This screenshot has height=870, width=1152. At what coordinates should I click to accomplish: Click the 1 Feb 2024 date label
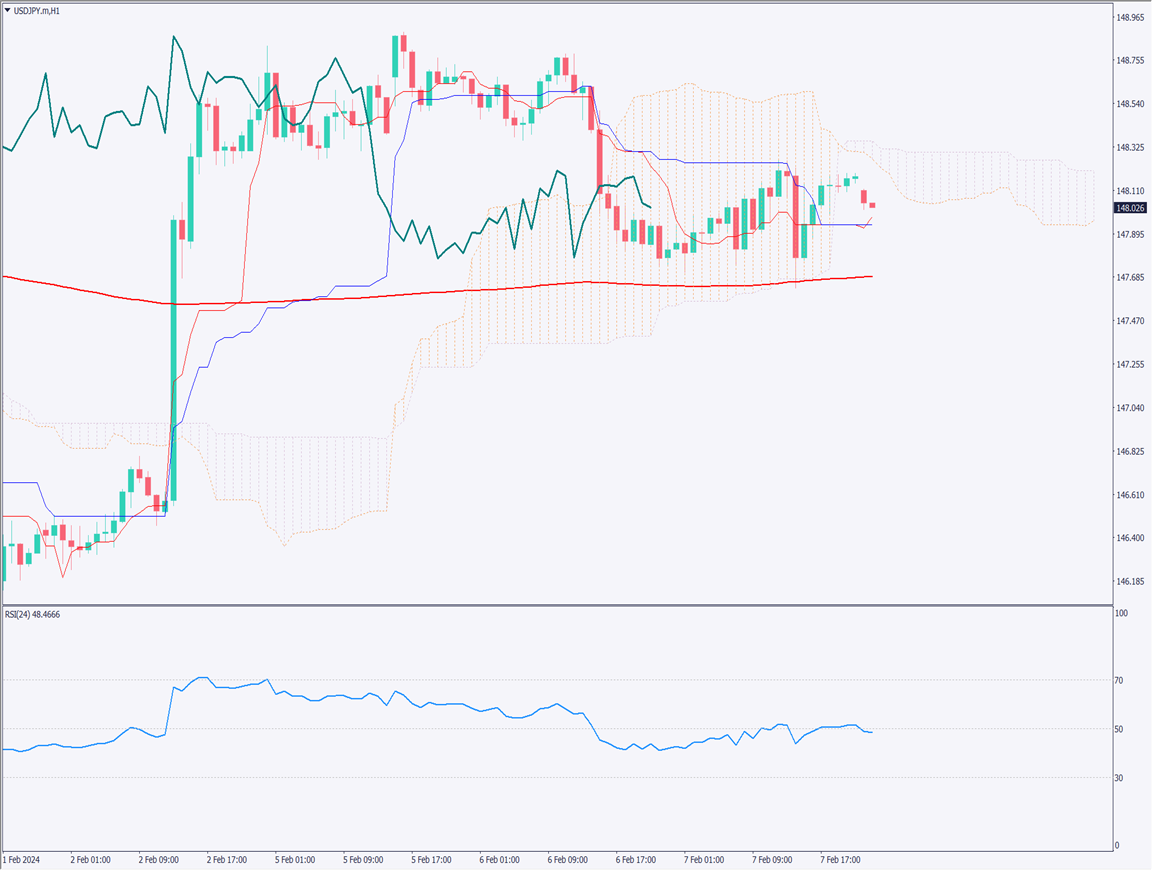24,859
